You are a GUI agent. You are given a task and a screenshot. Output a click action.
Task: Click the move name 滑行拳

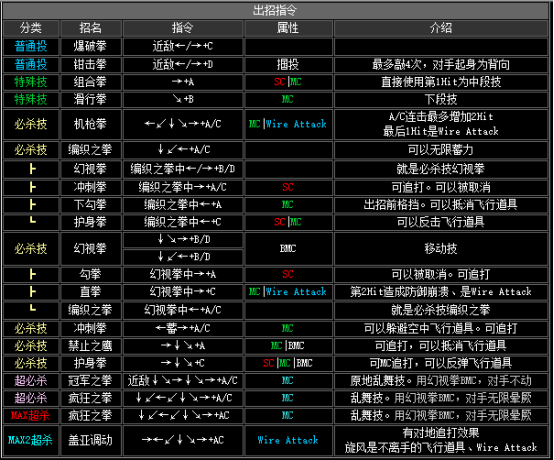tap(90, 99)
